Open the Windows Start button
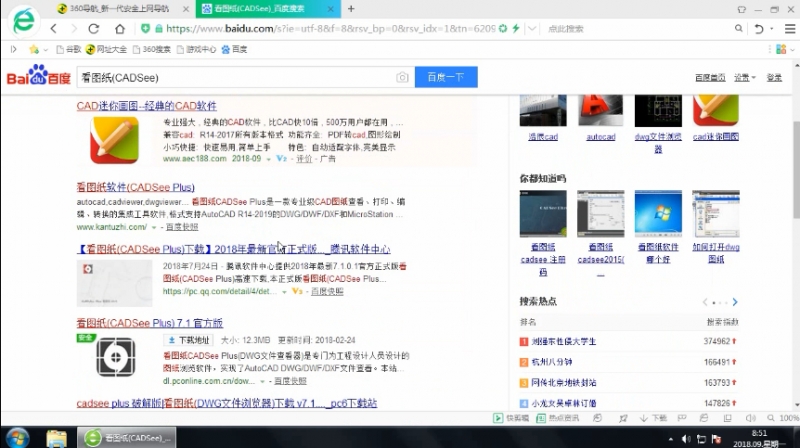Viewport: 800px width, 448px height. [17, 438]
